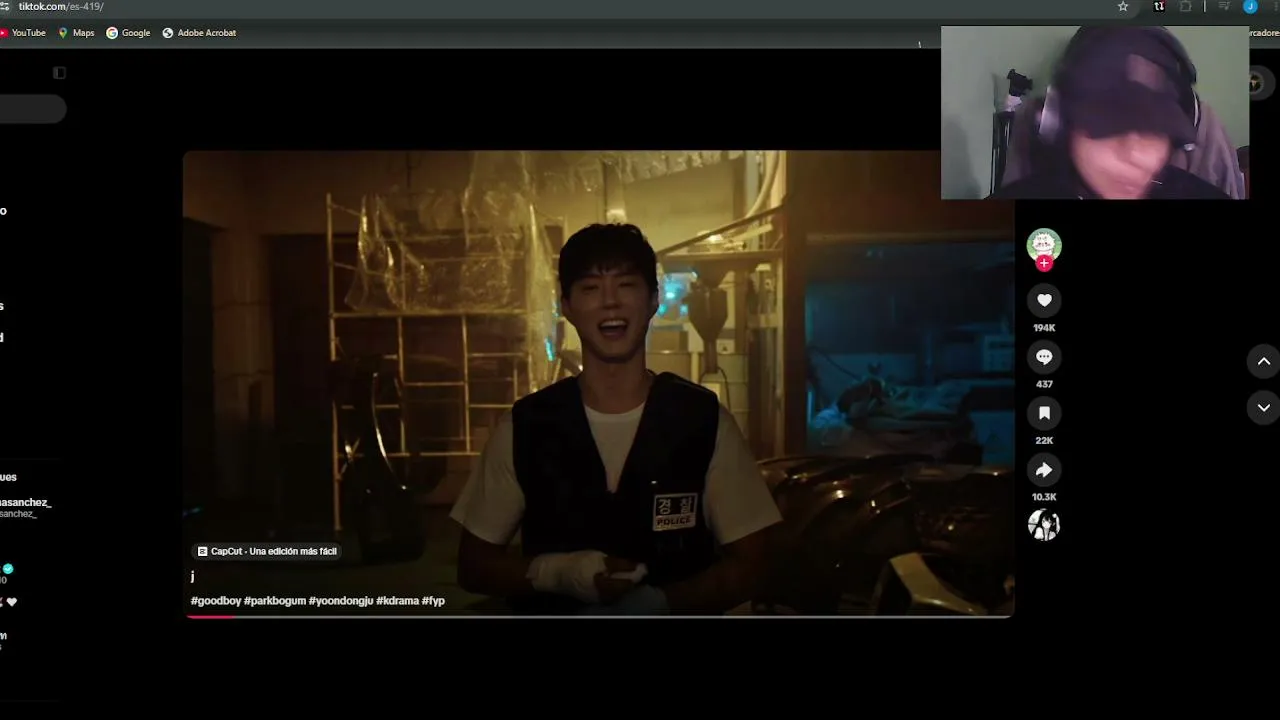1280x720 pixels.
Task: Open the Chrome profile avatar J
Action: [x=1250, y=6]
